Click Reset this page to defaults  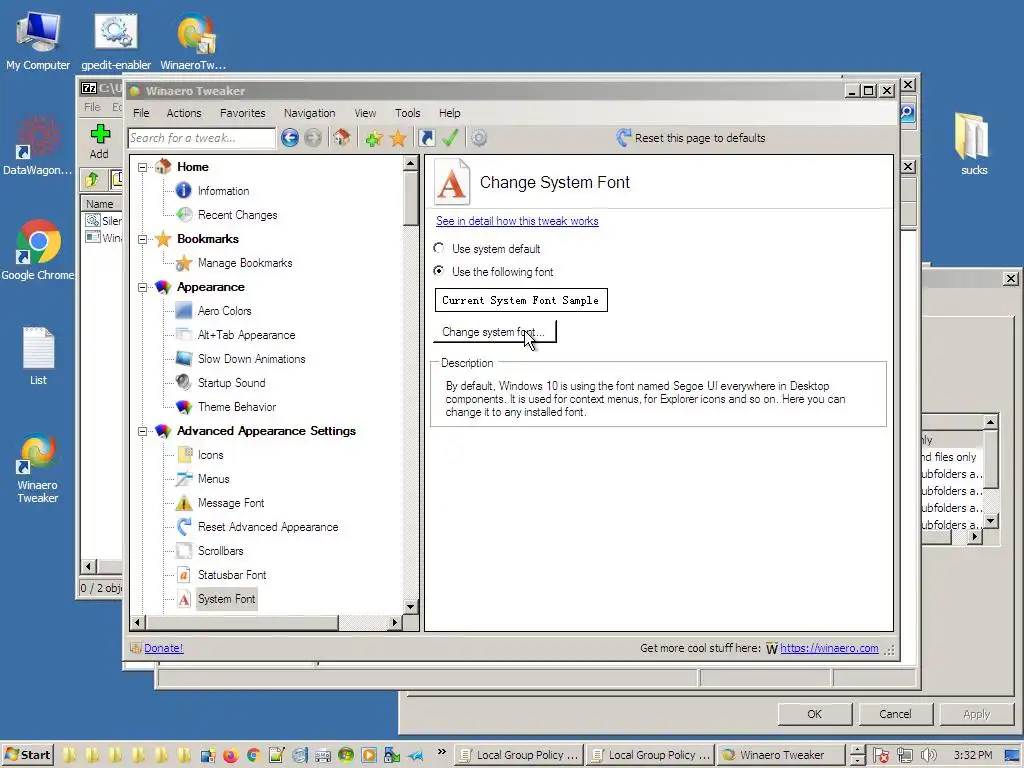[x=690, y=138]
